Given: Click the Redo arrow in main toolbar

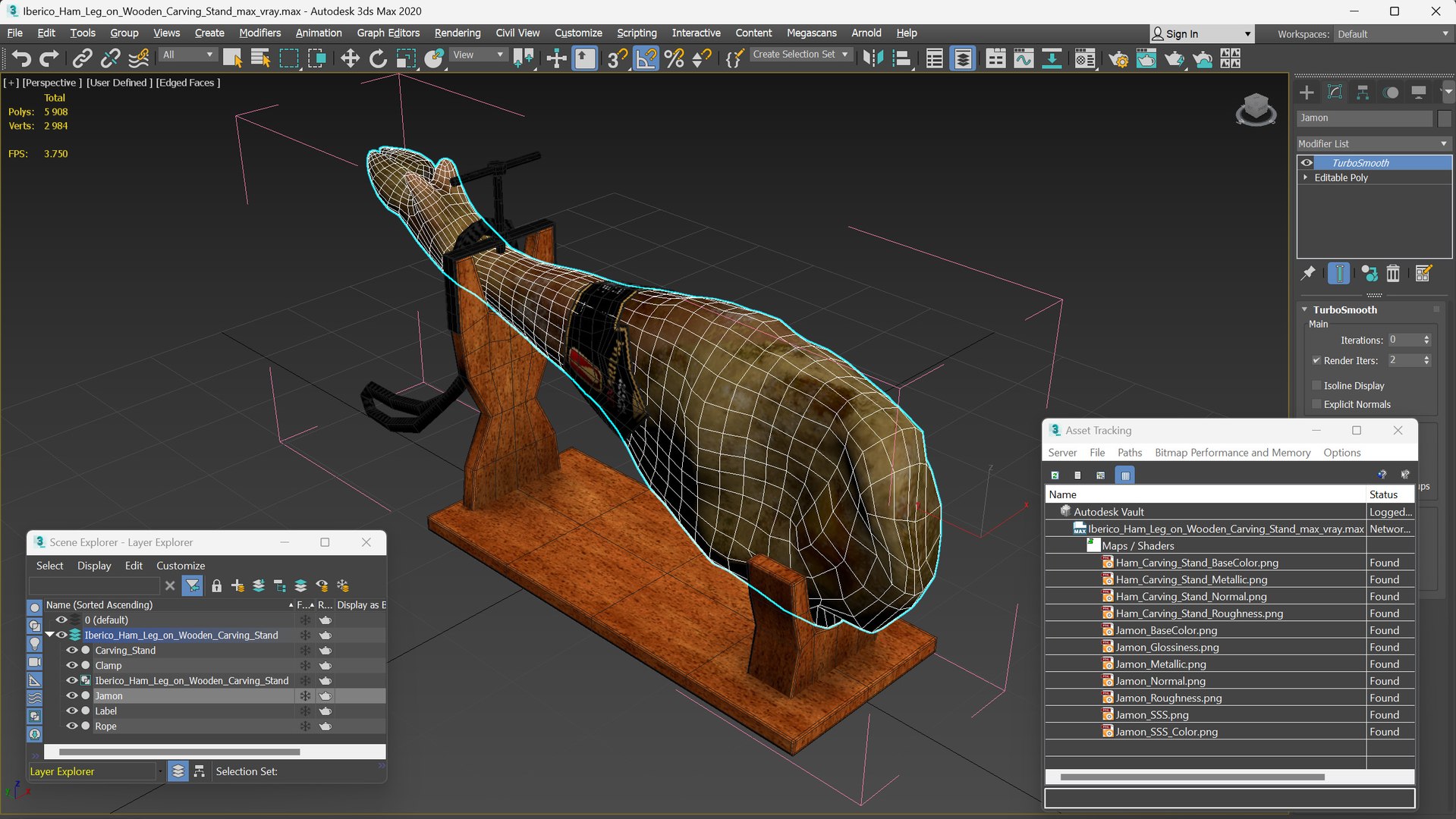Looking at the screenshot, I should click(x=49, y=58).
